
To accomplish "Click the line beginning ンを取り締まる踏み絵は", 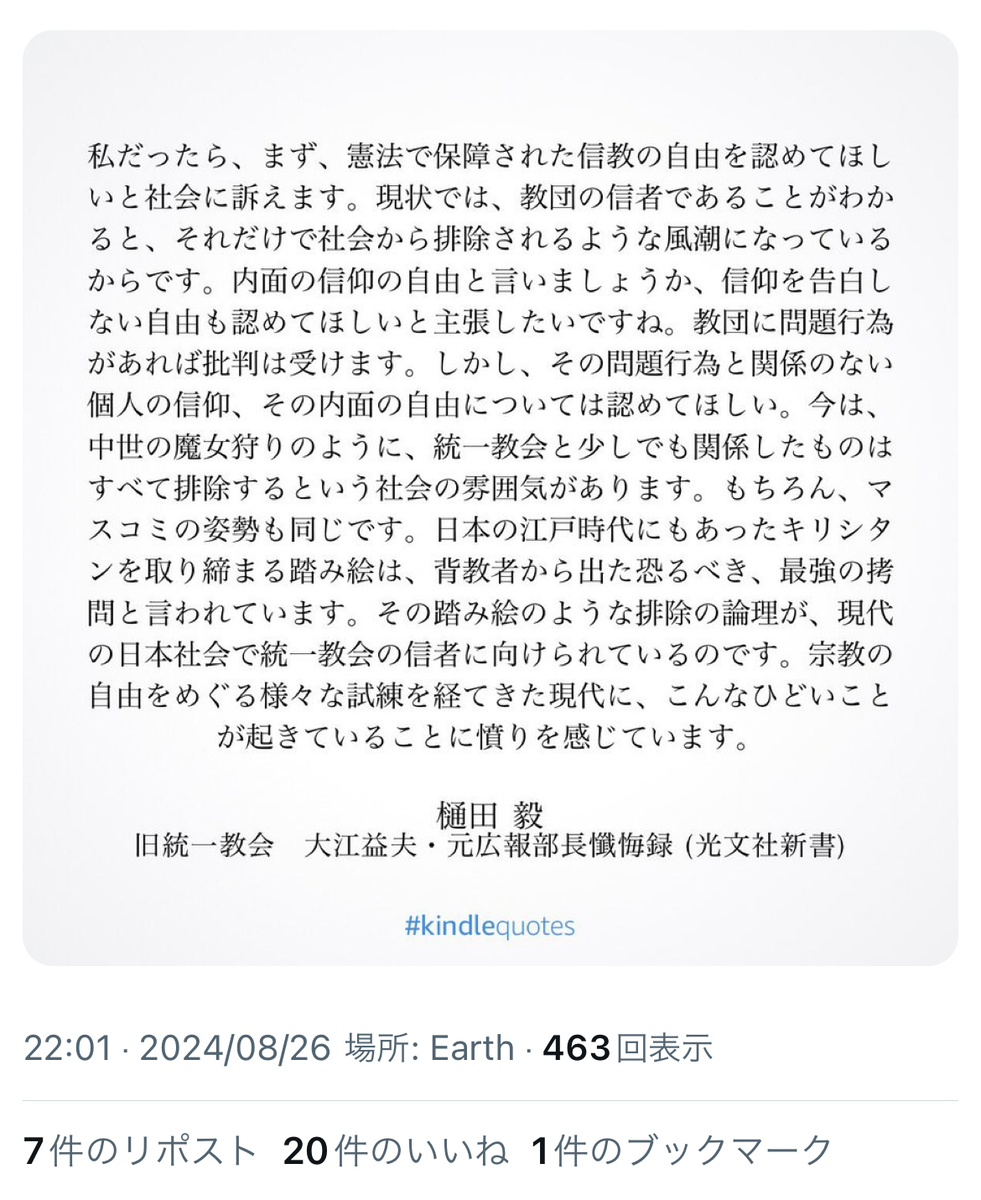I will coord(490,572).
